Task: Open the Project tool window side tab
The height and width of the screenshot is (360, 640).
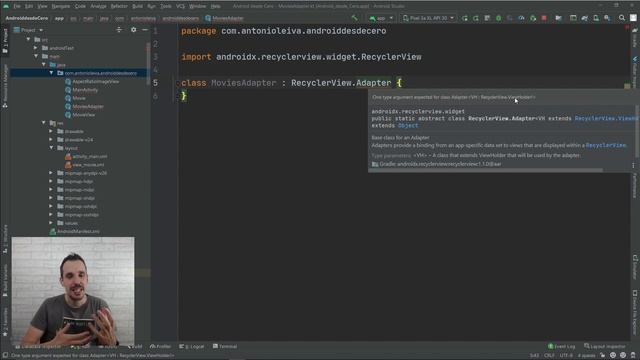Action: coord(5,40)
